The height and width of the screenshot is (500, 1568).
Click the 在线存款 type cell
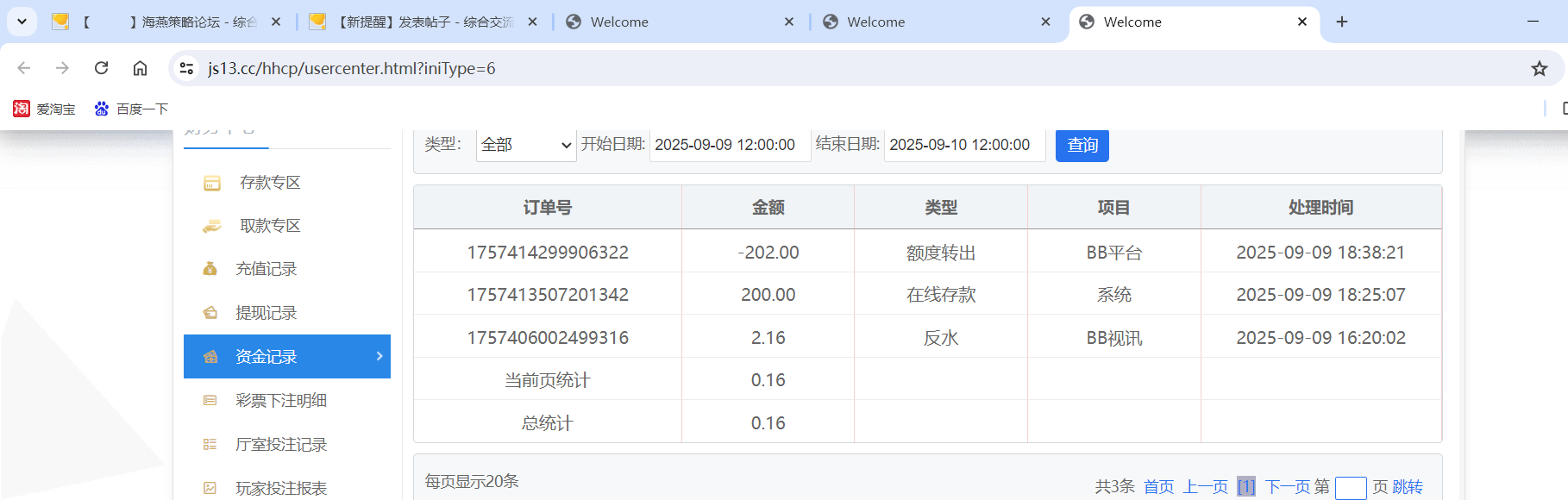[x=941, y=295]
